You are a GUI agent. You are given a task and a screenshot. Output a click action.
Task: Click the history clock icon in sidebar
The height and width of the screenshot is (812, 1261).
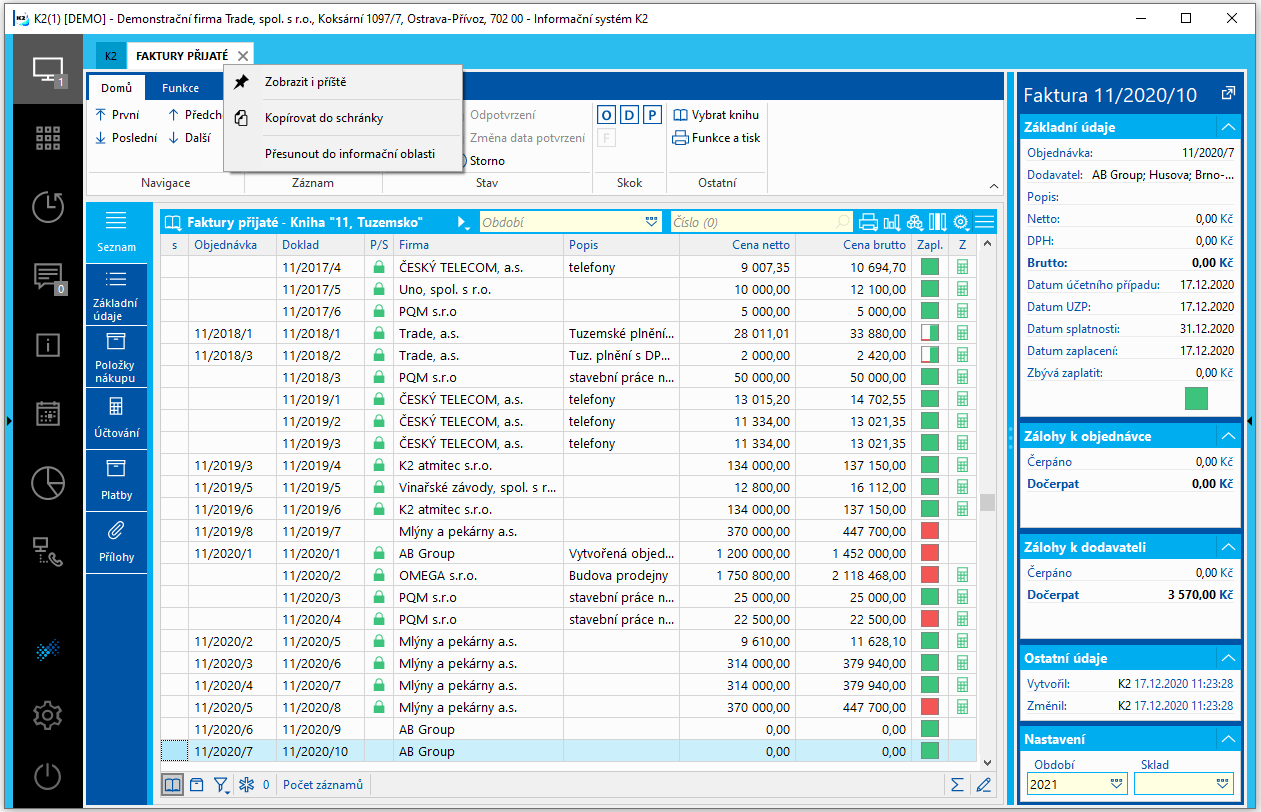[47, 207]
